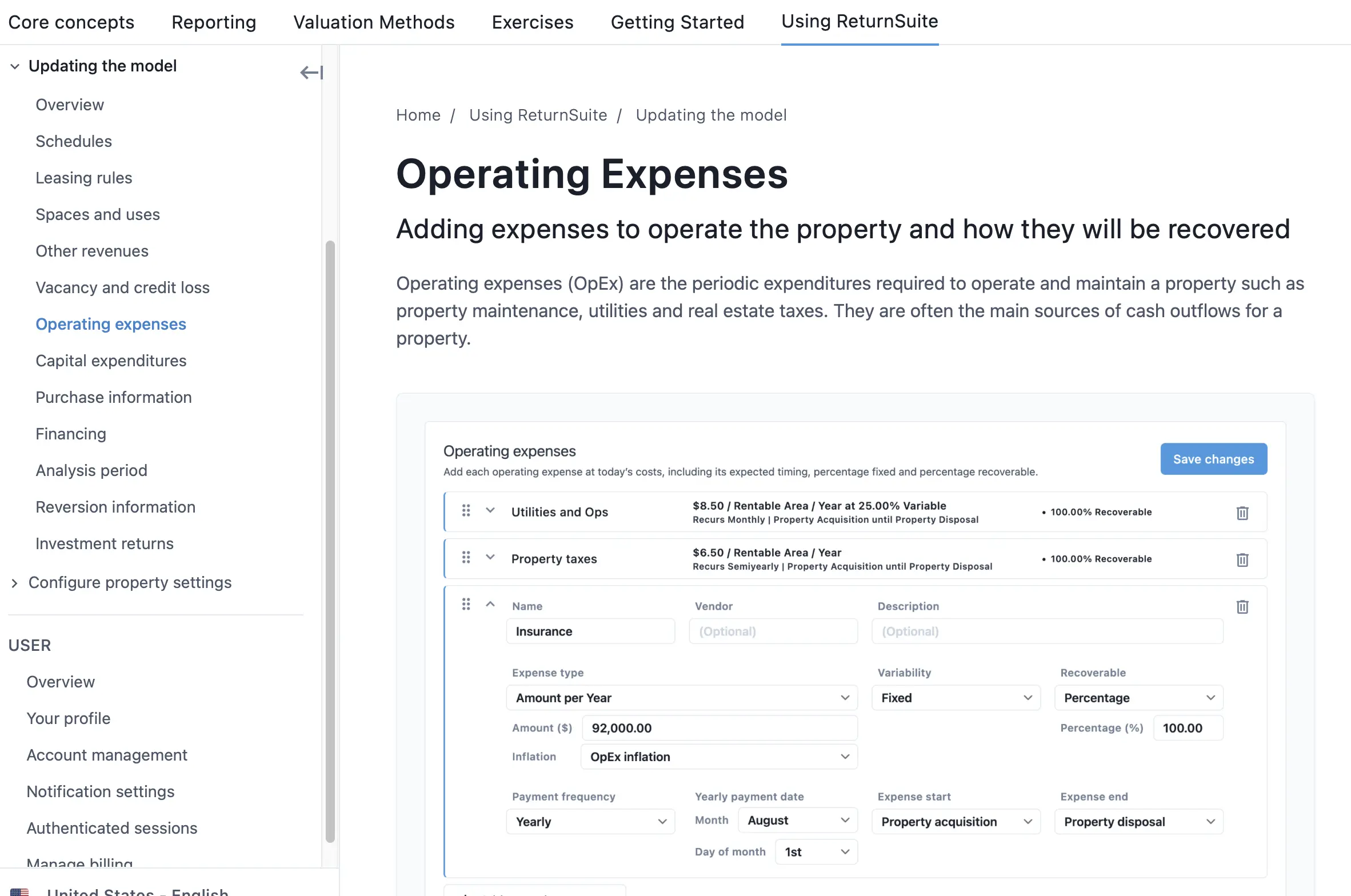1351x896 pixels.
Task: Open the Payment frequency Yearly dropdown
Action: [x=590, y=822]
